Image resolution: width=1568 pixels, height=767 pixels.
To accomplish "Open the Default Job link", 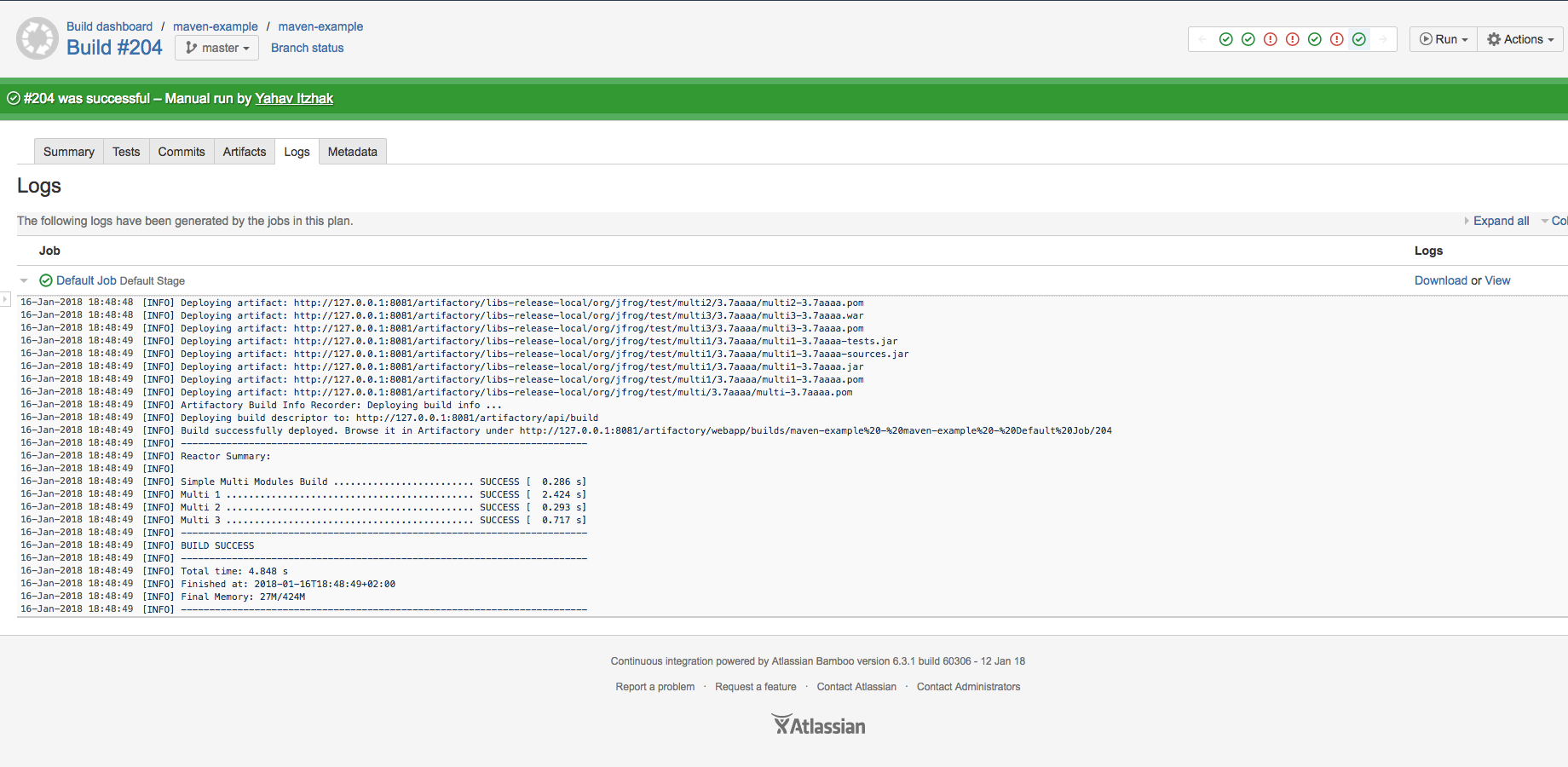I will 86,280.
